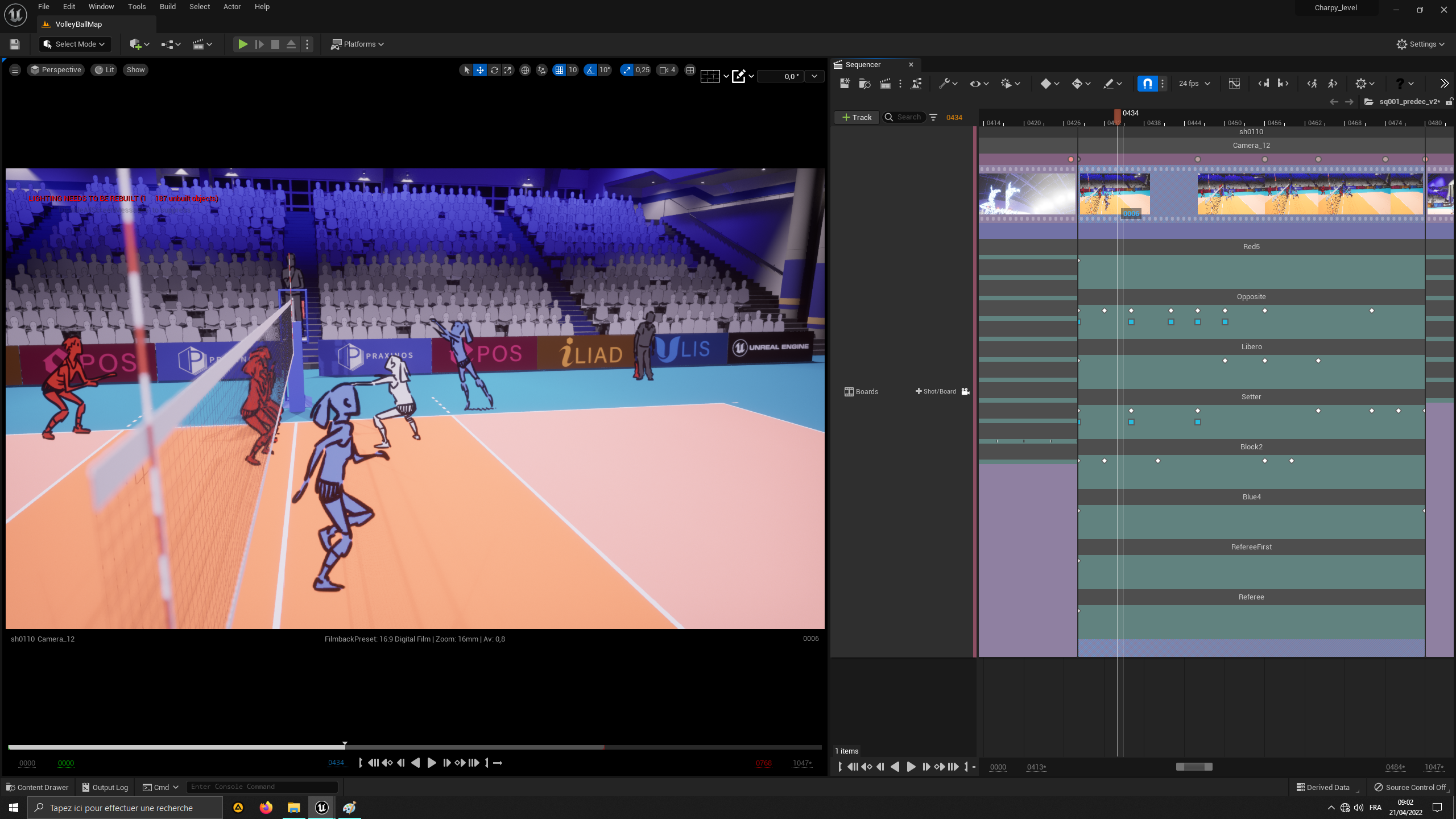Viewport: 1456px width, 819px height.
Task: Click the world coordinate system globe icon
Action: click(525, 70)
